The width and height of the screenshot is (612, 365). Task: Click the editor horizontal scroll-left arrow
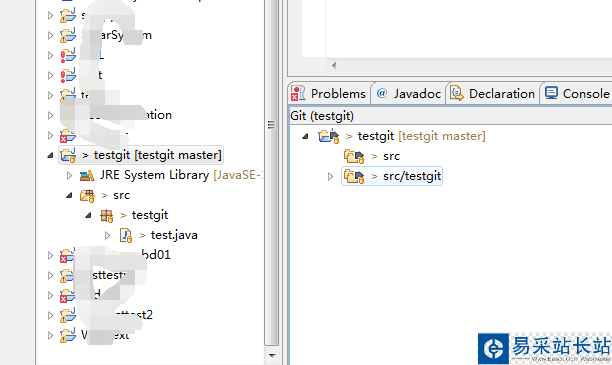tap(334, 65)
